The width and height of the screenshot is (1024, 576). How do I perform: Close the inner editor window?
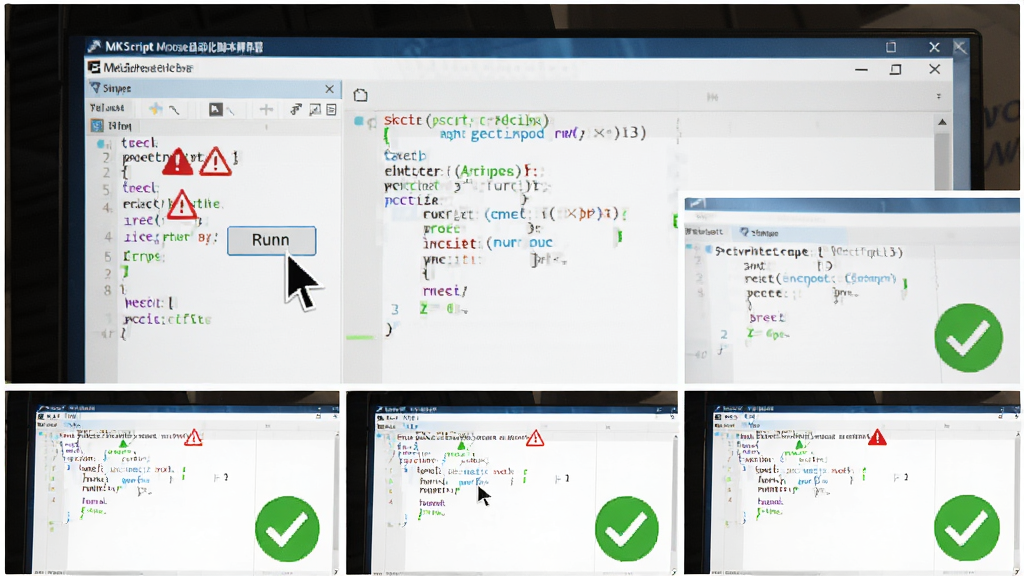[x=935, y=69]
